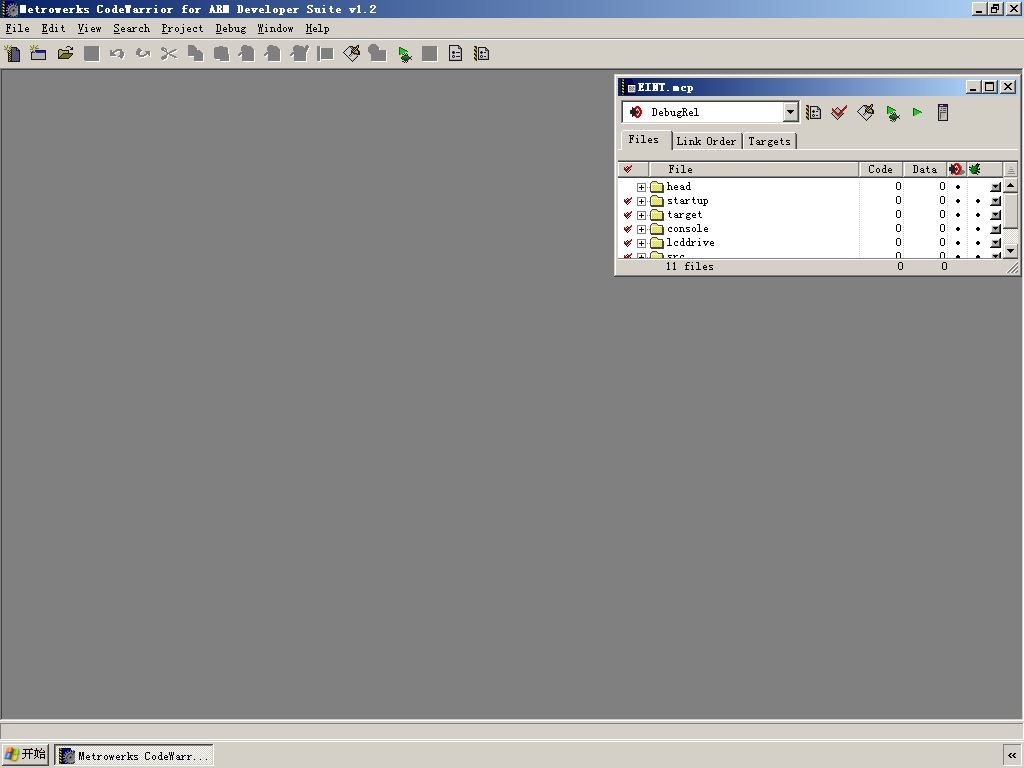Click the column-order button above the file-list scrollbar
The image size is (1024, 768).
point(1010,170)
